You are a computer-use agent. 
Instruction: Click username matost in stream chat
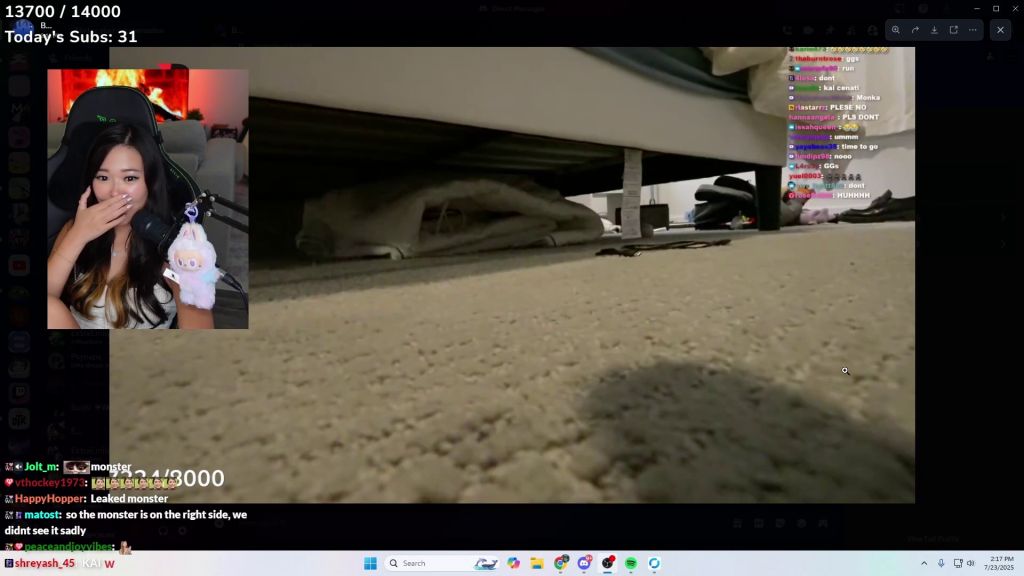[42, 515]
